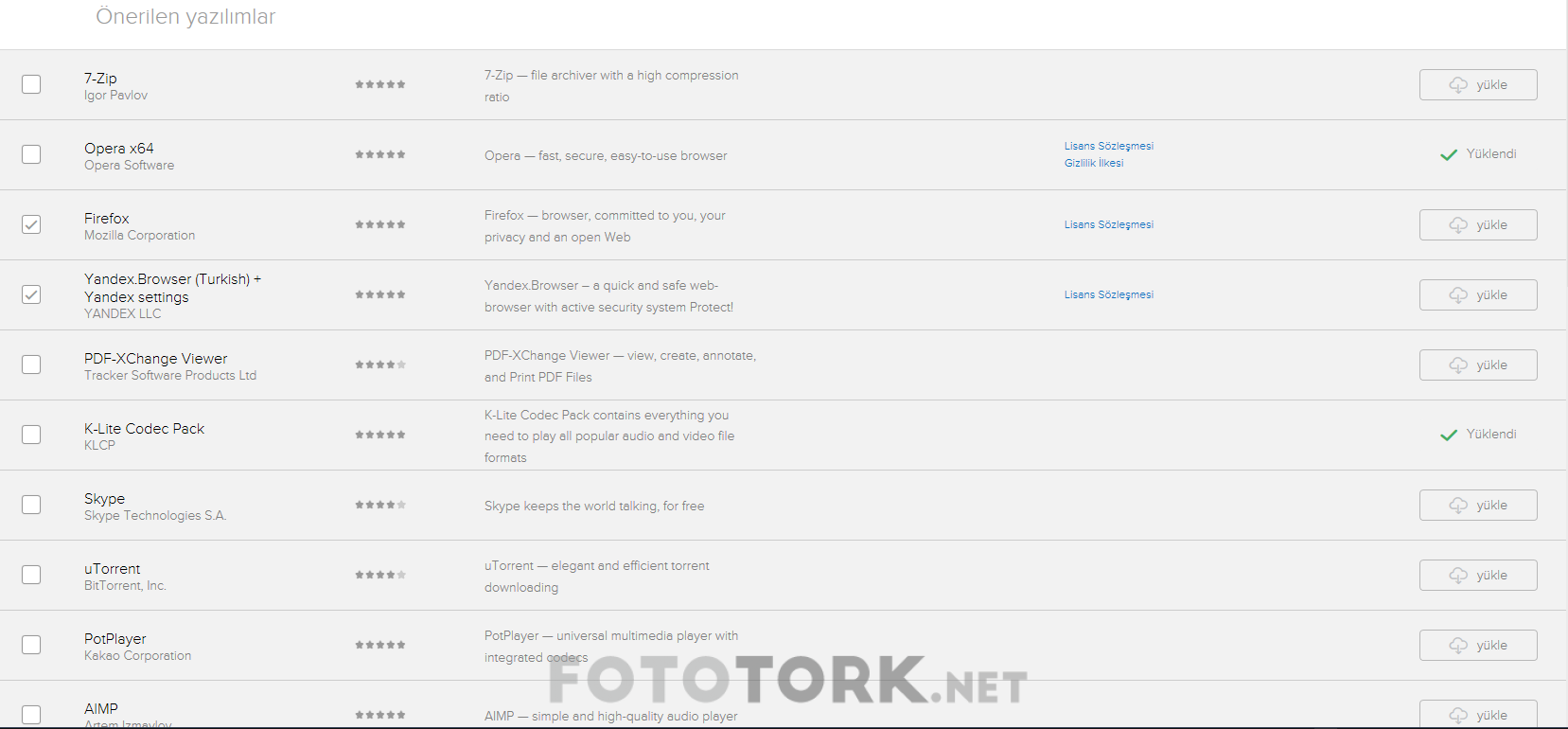Select the uTorrent title text

coord(112,569)
